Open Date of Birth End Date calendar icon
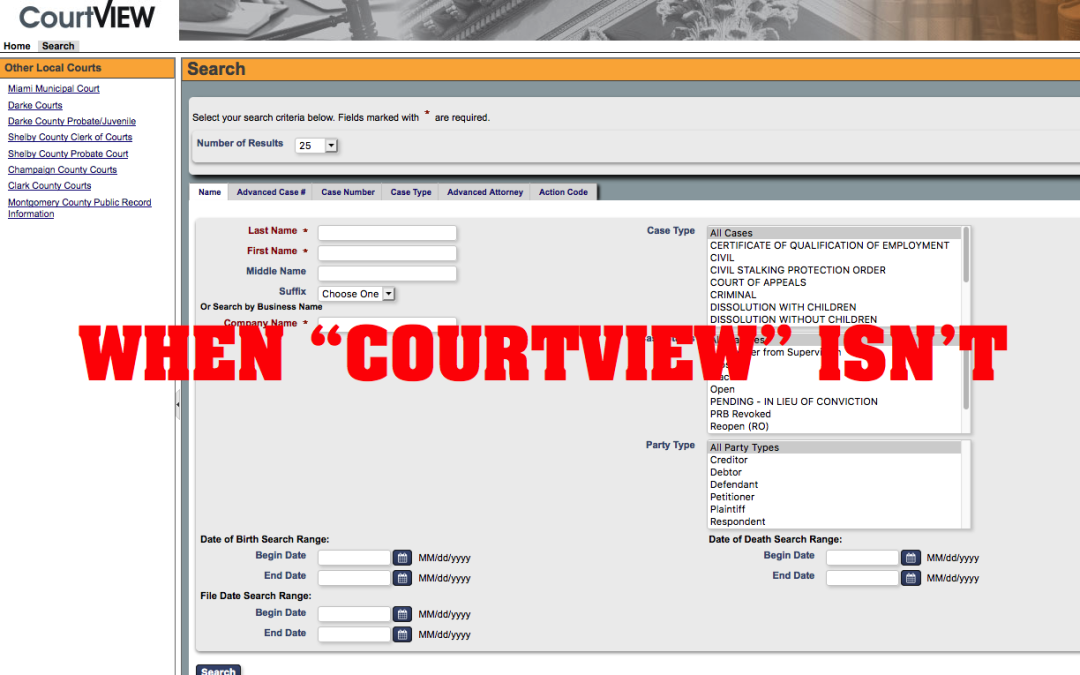Viewport: 1080px width, 675px height. pos(402,578)
